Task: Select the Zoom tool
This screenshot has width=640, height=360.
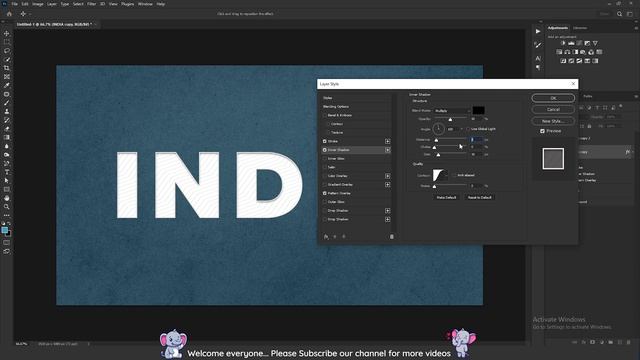Action: (7, 207)
